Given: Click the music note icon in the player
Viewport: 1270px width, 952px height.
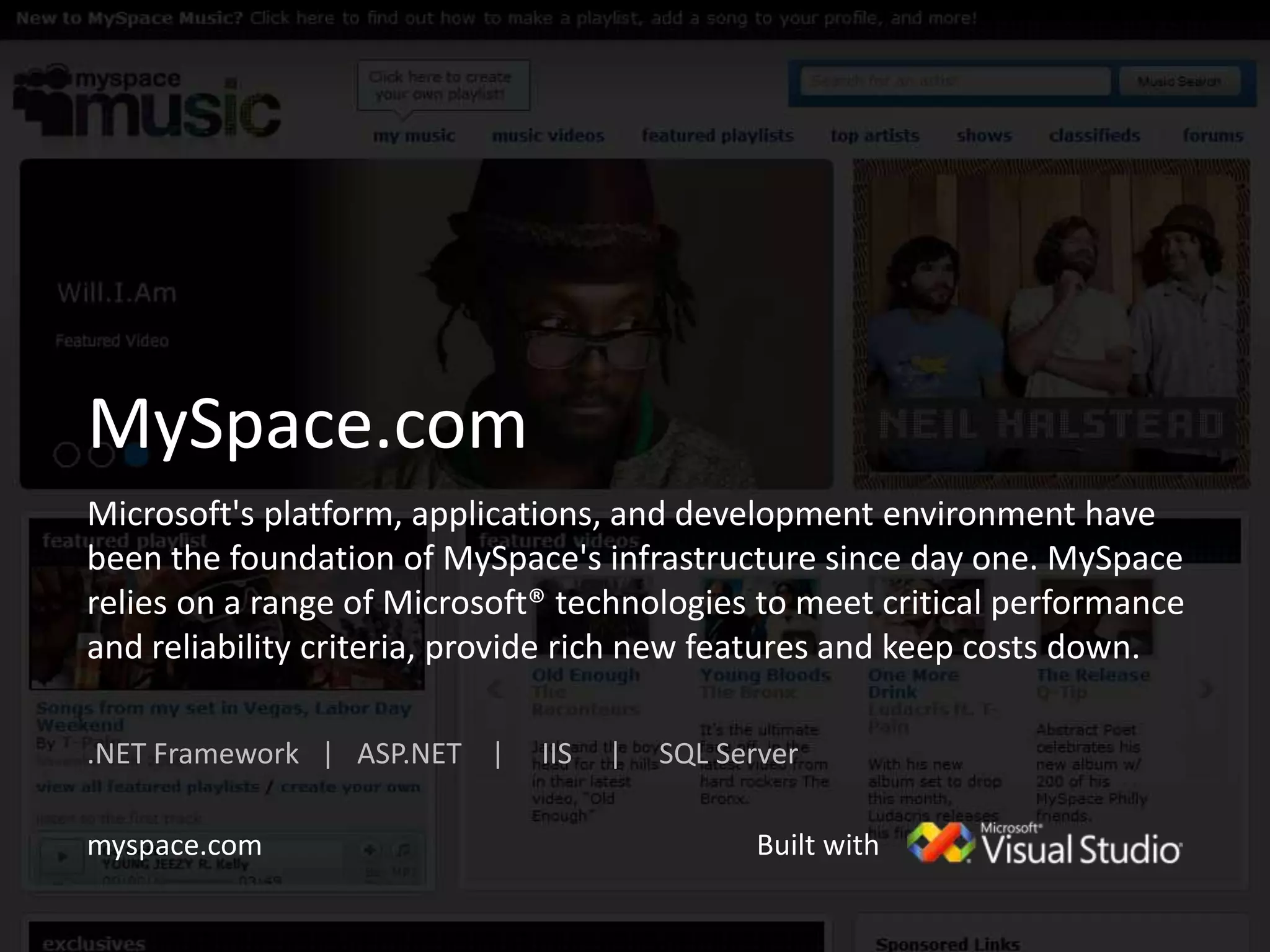Looking at the screenshot, I should coord(403,850).
